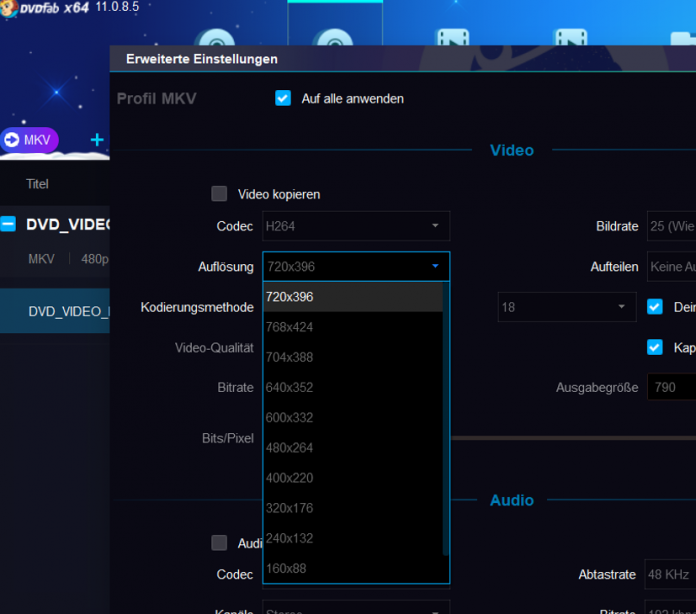Click the Bits/Pixel slider track

click(570, 437)
